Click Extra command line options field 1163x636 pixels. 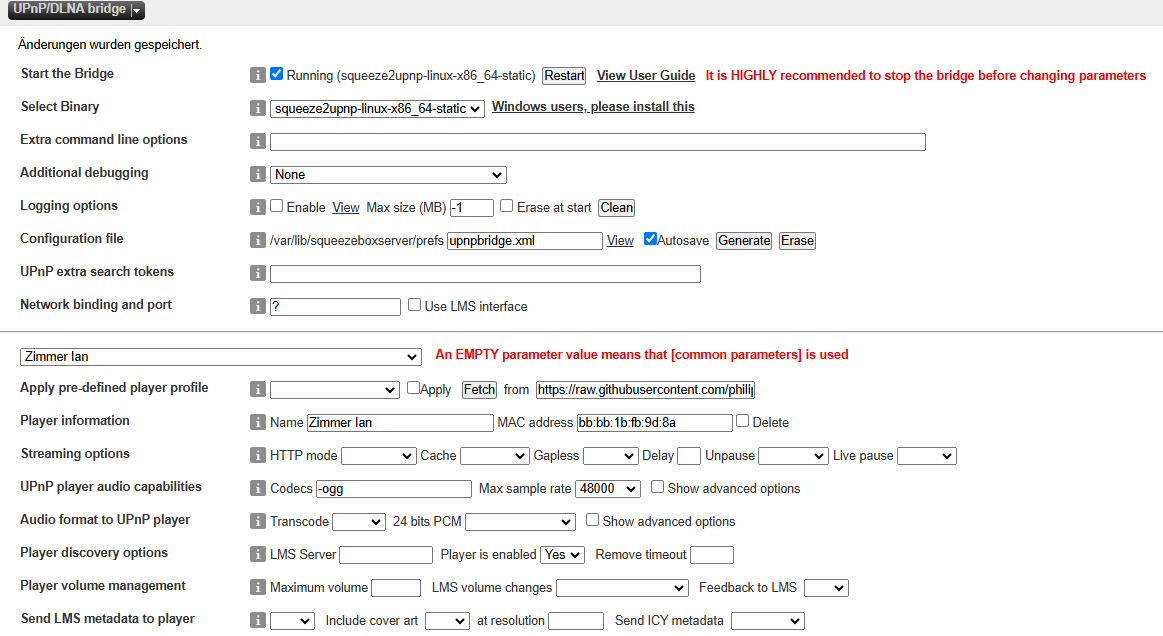[x=598, y=142]
